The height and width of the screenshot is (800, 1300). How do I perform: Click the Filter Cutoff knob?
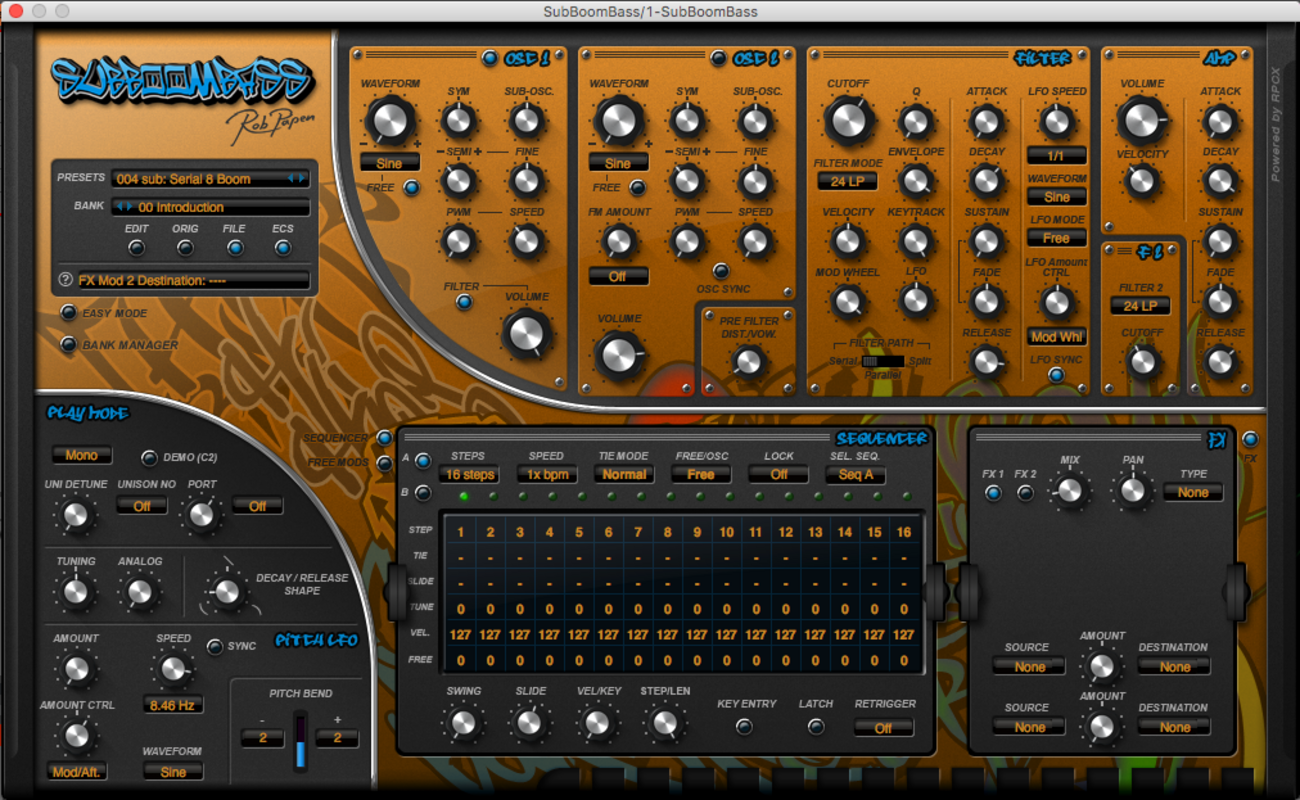(x=848, y=121)
